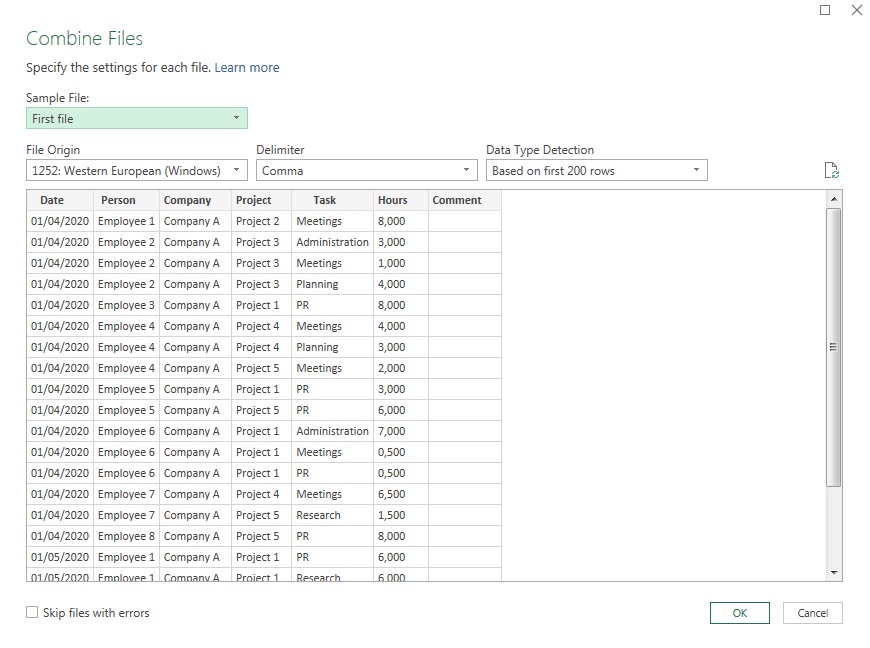Screen dimensions: 870x648
Task: Click the preview scrollbar thumb
Action: tap(833, 345)
